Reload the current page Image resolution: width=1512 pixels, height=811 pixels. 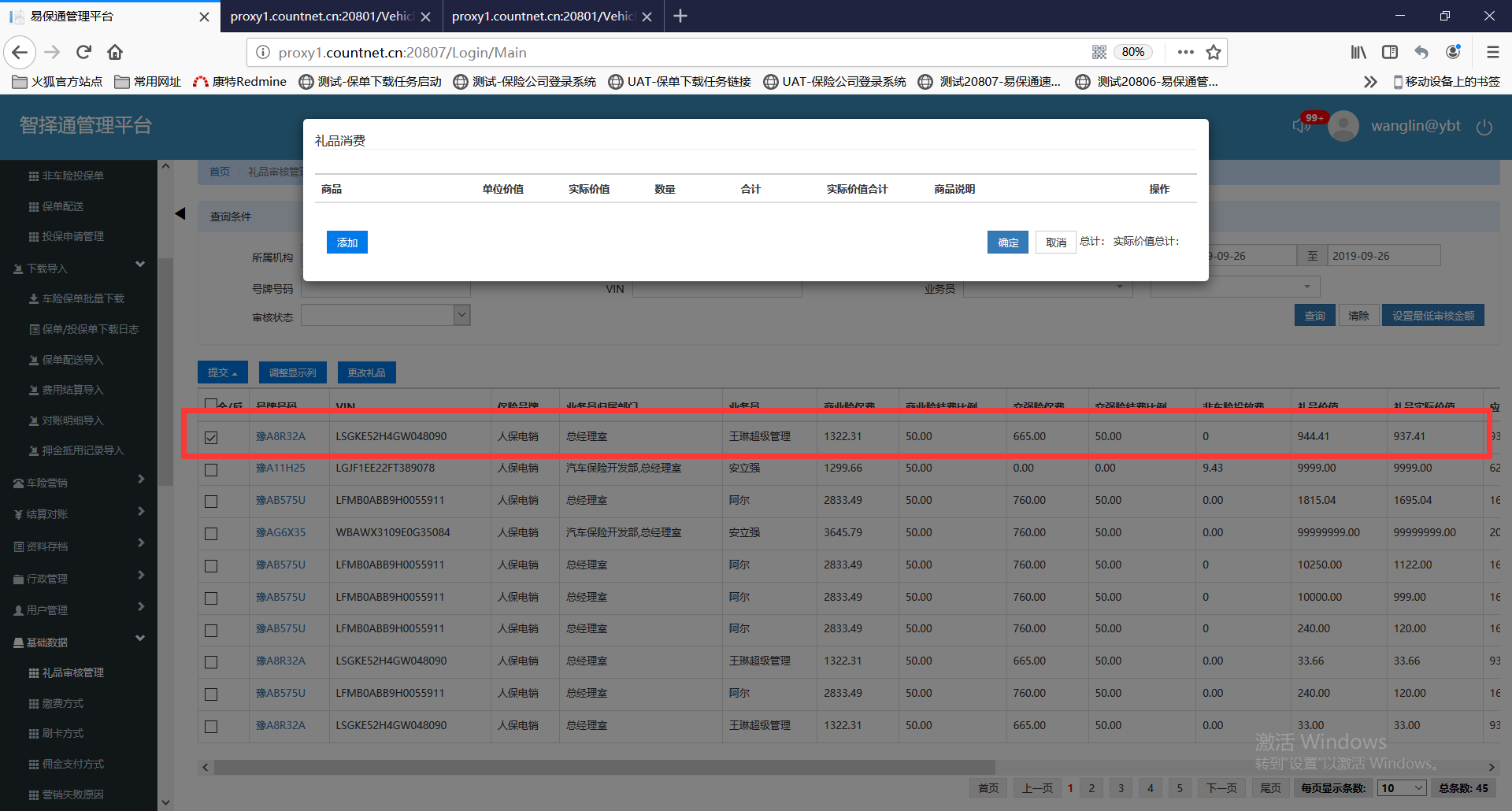tap(83, 52)
